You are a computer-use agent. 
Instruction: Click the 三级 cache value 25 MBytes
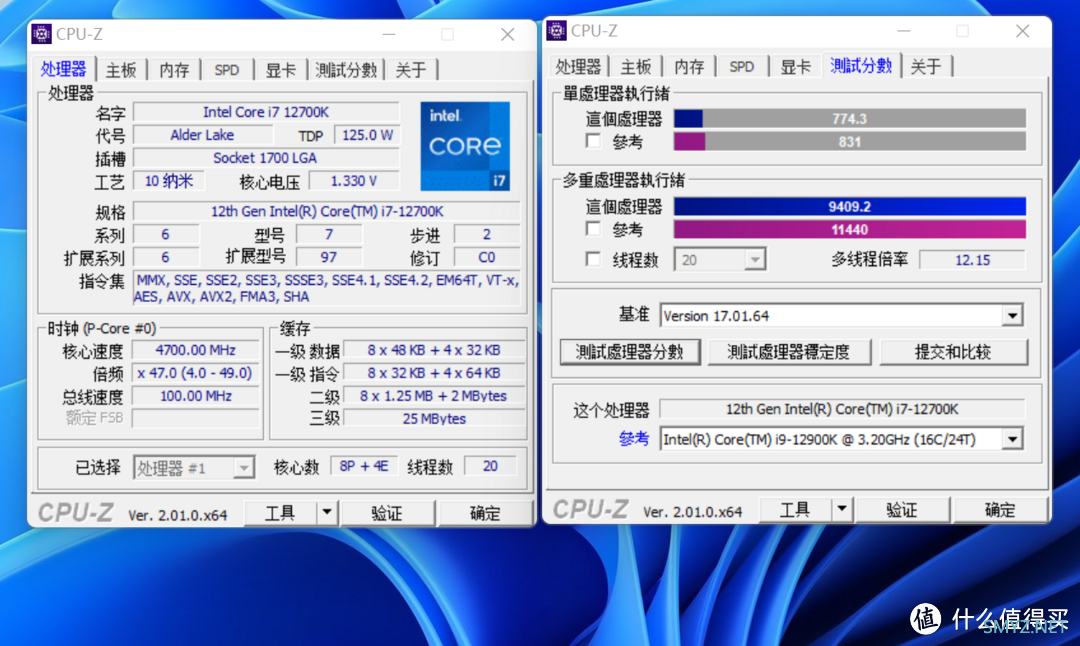point(434,419)
